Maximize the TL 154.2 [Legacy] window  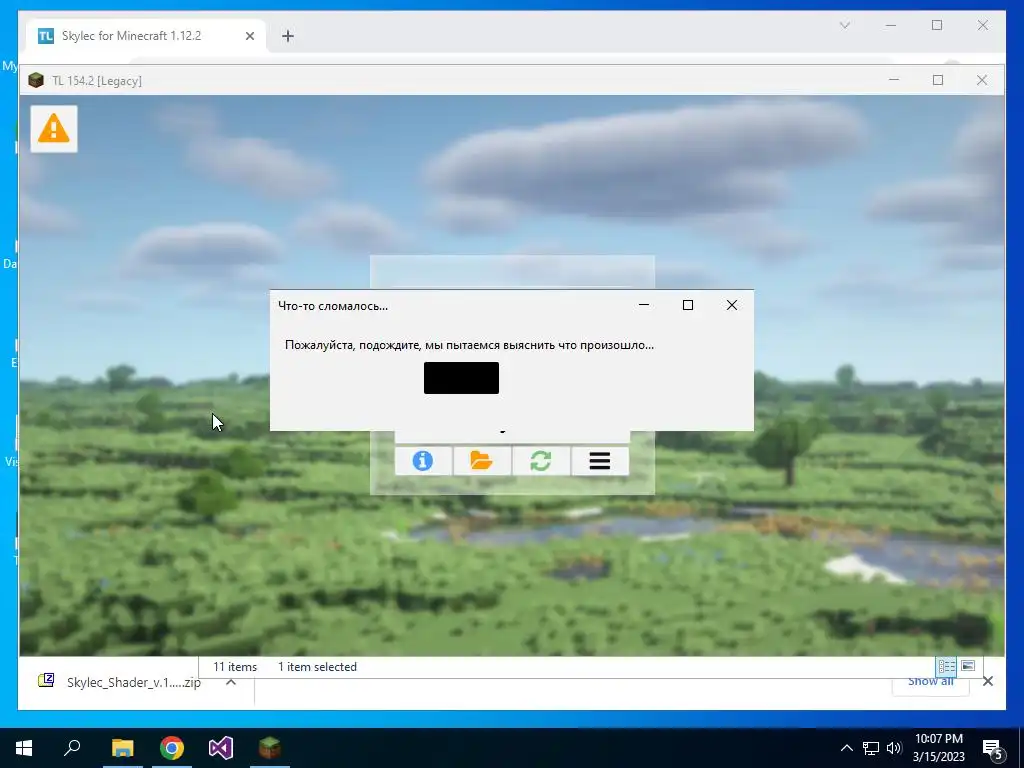tap(938, 80)
